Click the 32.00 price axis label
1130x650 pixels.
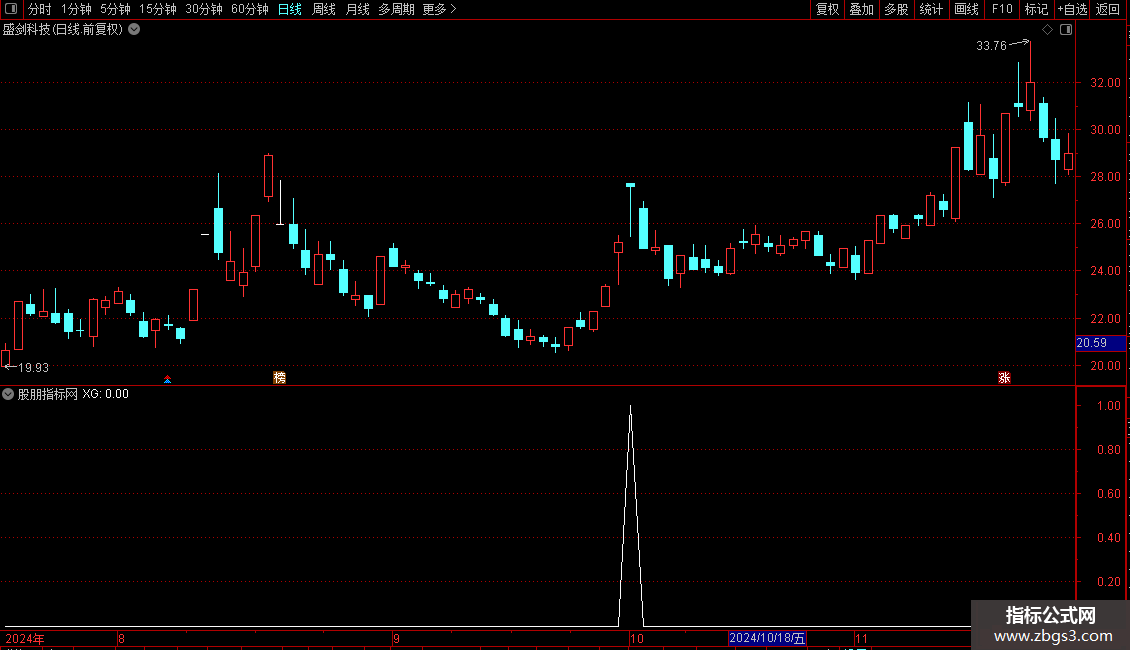coord(1105,83)
